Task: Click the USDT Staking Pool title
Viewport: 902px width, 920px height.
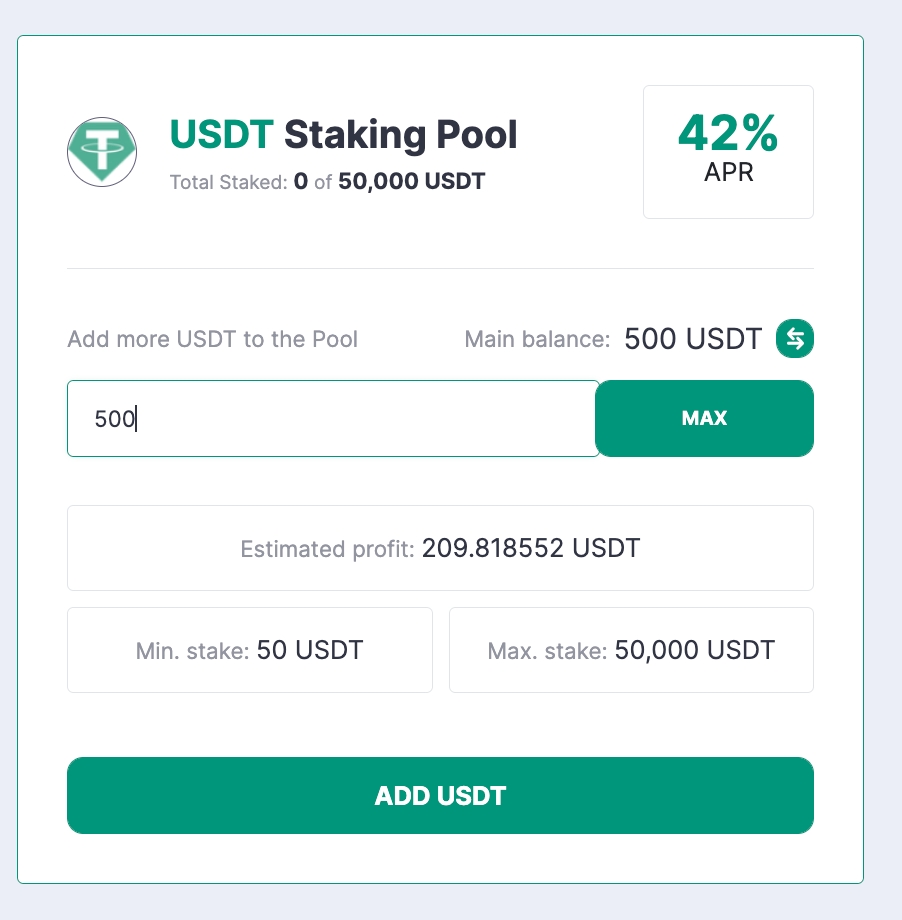Action: 344,134
